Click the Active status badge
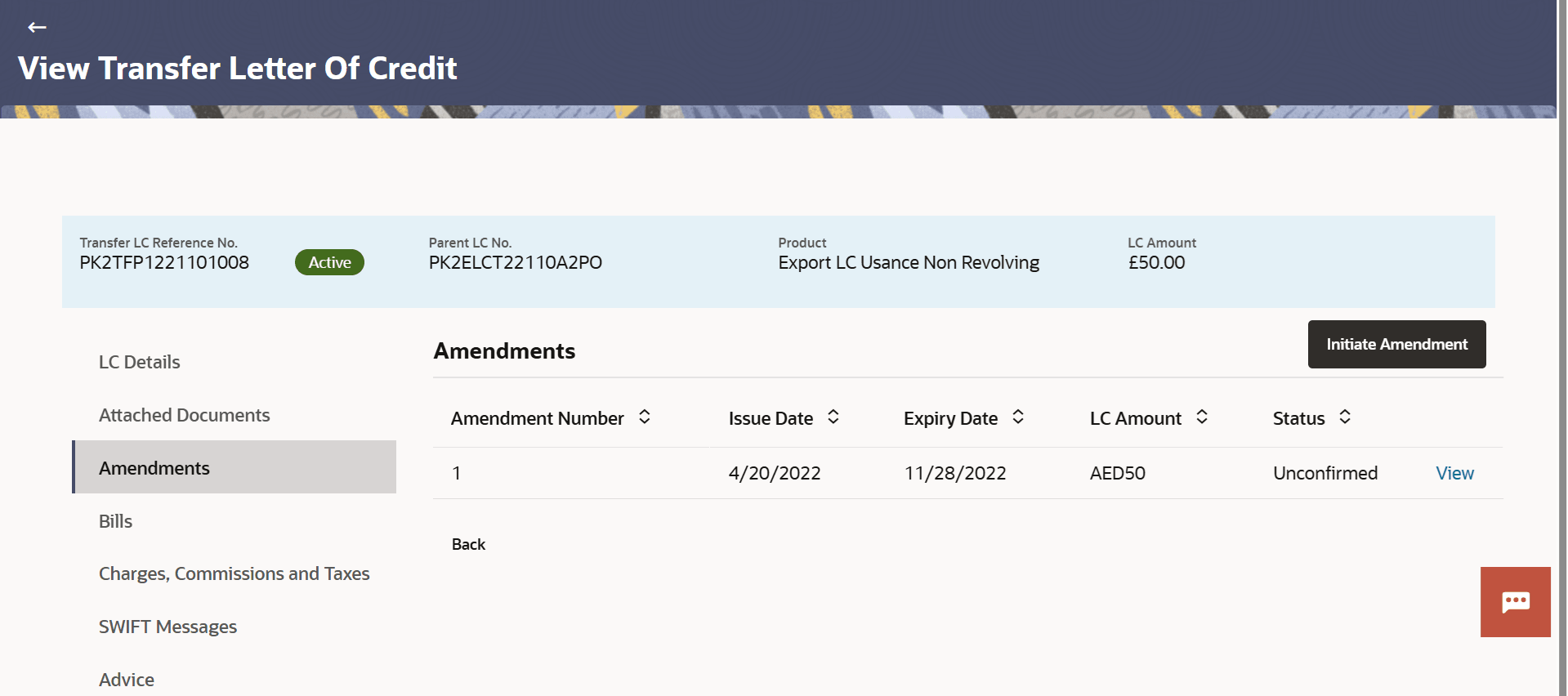Viewport: 1568px width, 696px height. point(329,262)
